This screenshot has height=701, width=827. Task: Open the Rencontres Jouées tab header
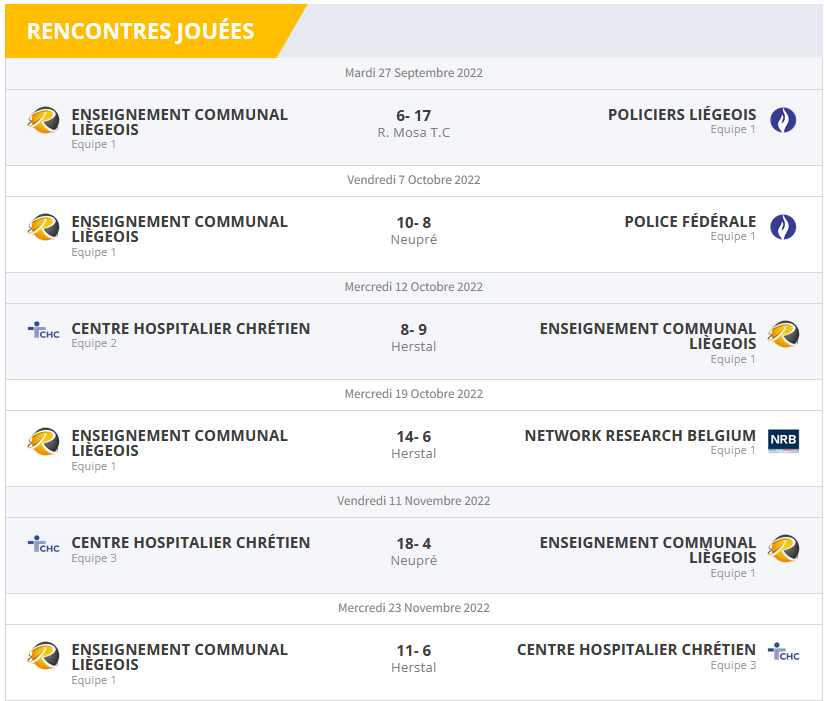pos(140,31)
